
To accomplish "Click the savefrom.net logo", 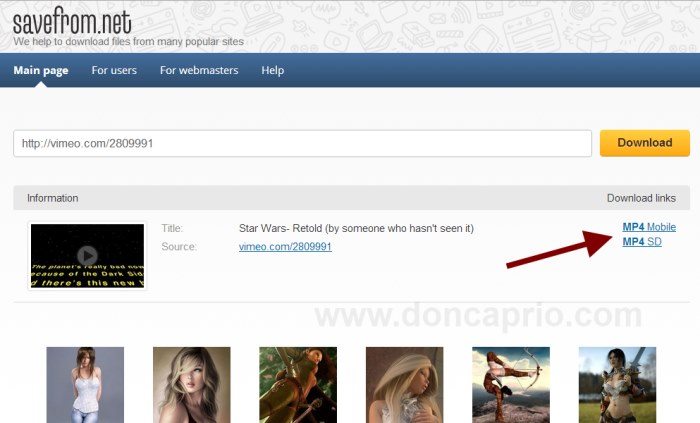I will tap(72, 21).
